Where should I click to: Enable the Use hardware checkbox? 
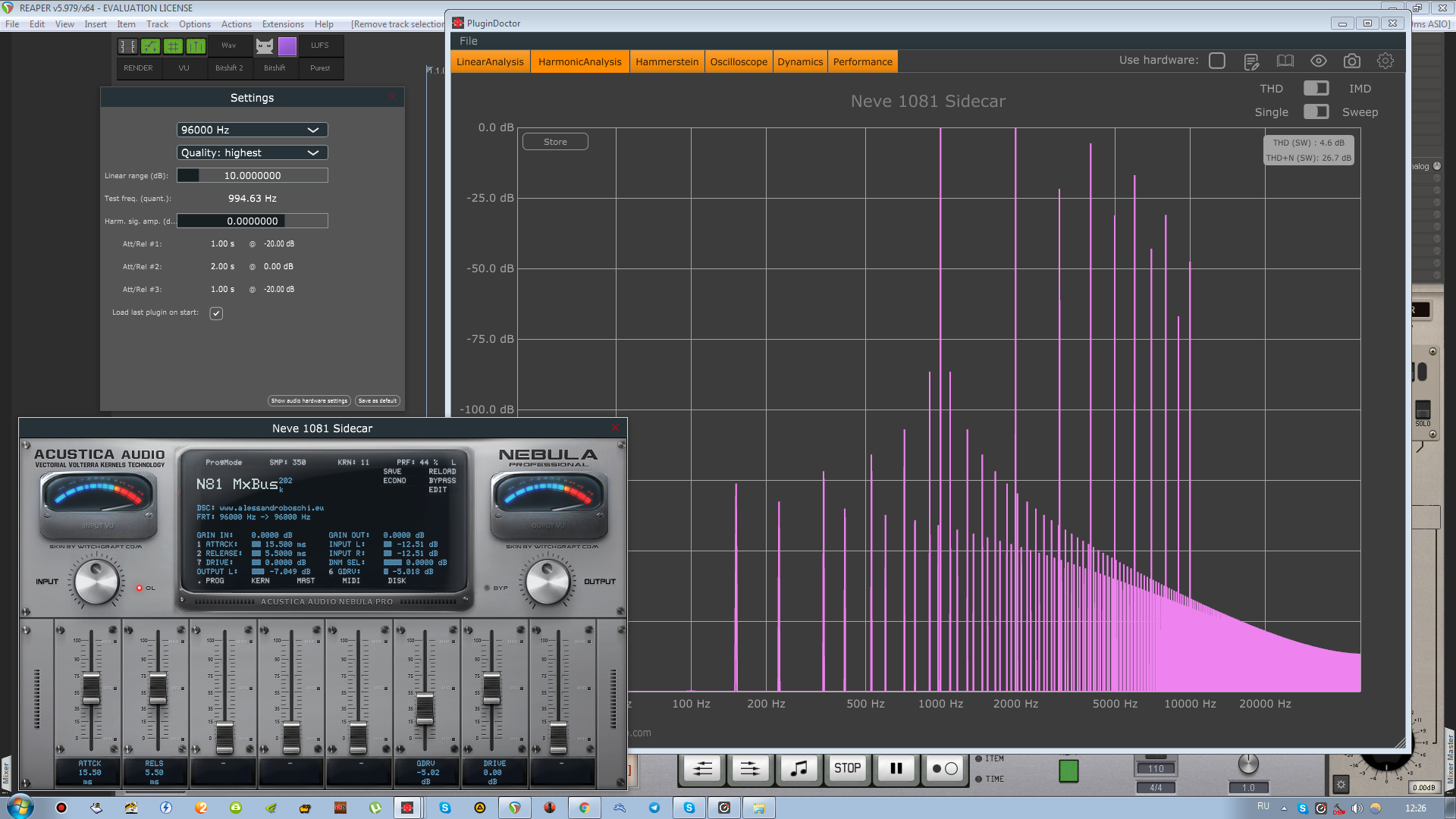(x=1217, y=61)
